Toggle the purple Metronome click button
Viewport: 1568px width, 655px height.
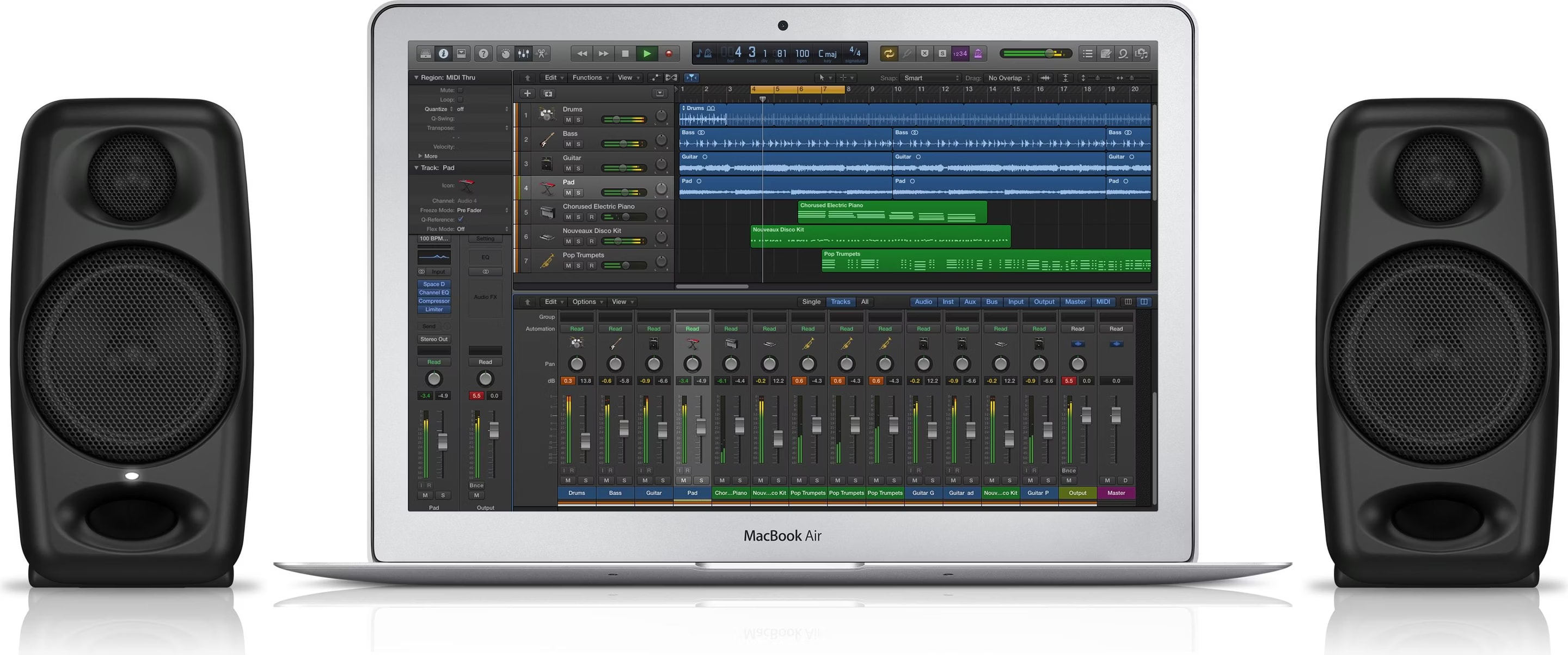tap(978, 53)
